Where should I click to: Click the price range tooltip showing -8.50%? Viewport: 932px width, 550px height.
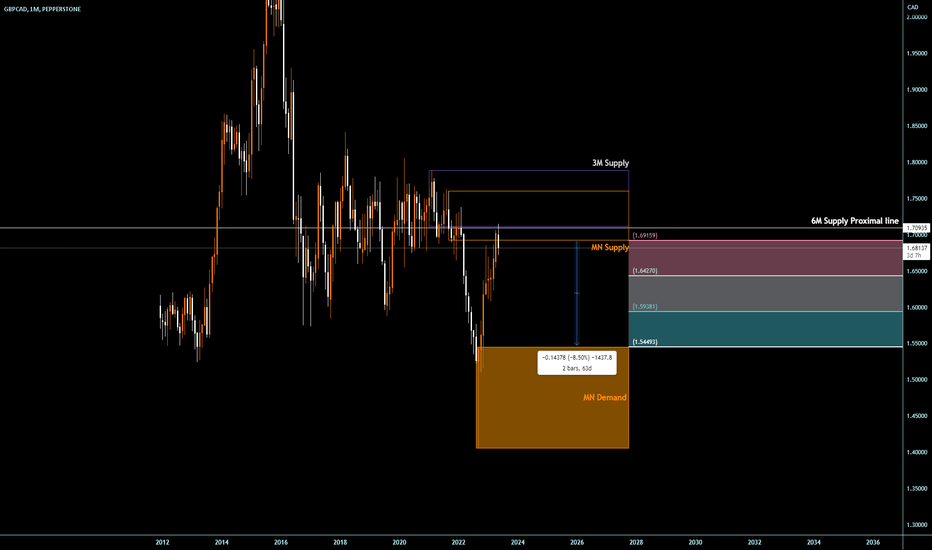coord(577,363)
